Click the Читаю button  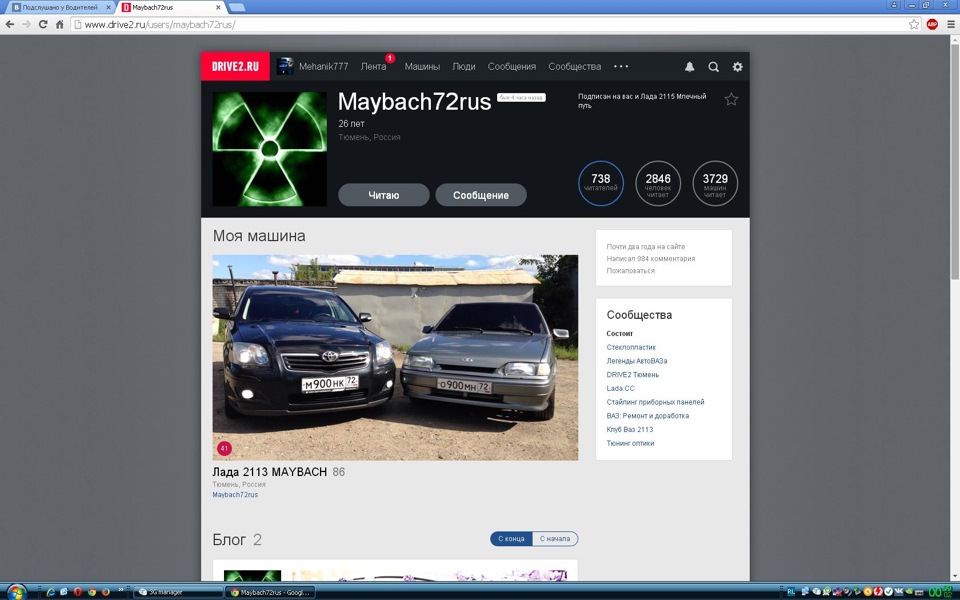coord(384,195)
